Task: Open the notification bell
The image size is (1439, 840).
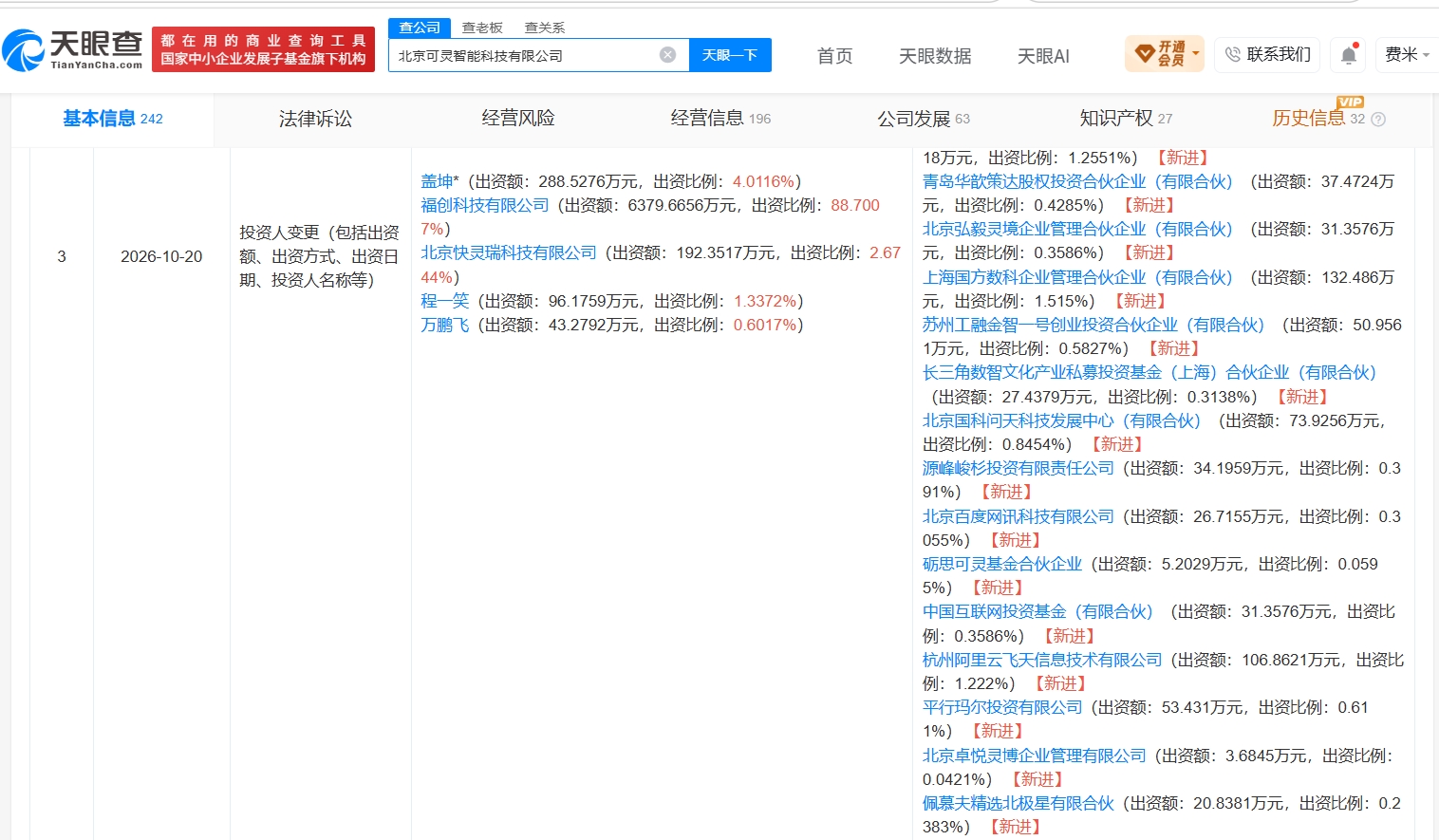Action: [x=1348, y=55]
